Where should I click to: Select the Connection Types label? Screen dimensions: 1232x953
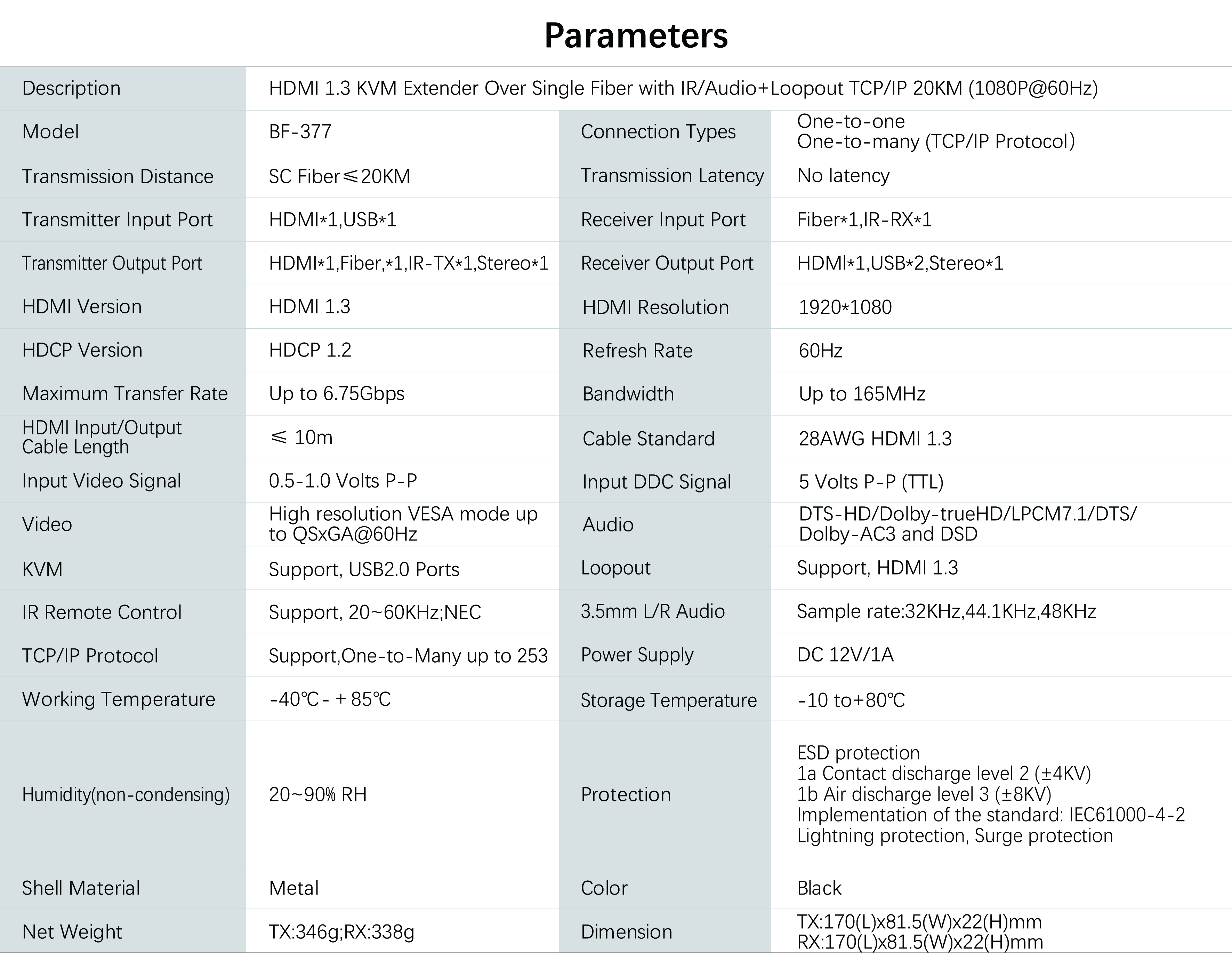pos(658,131)
